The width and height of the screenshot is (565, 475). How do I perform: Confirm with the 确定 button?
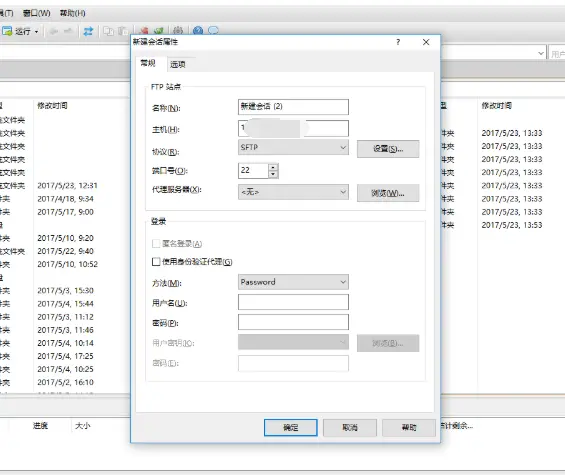click(x=291, y=427)
